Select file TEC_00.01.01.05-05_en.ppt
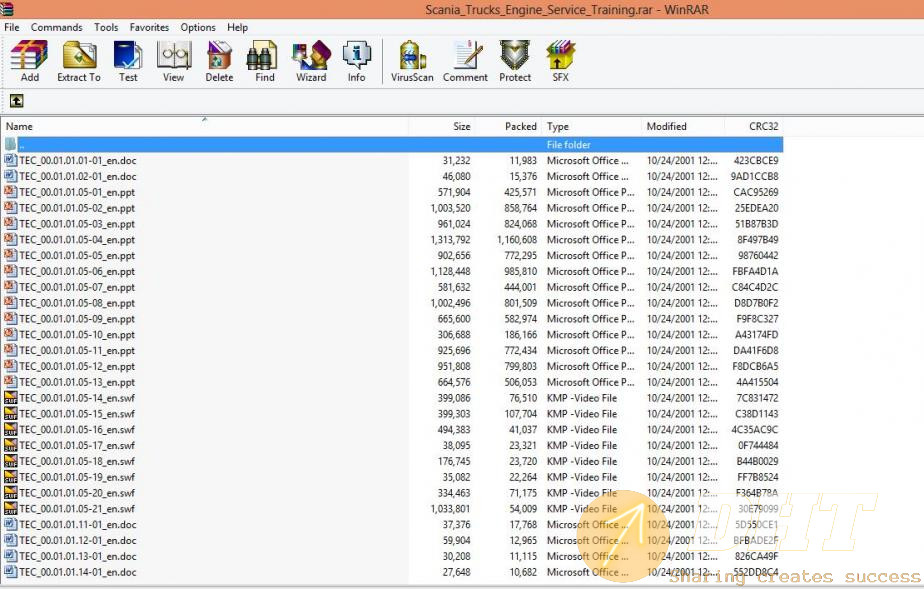Image resolution: width=924 pixels, height=589 pixels. point(392,256)
